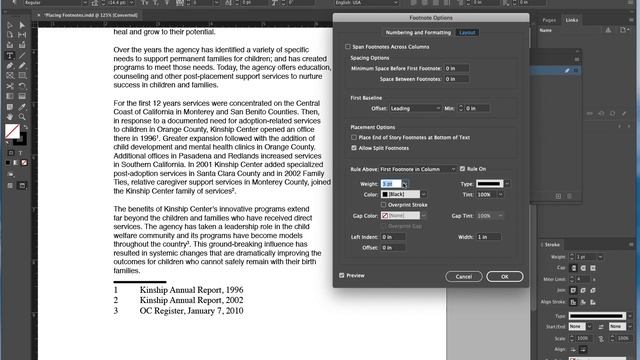The image size is (640, 360).
Task: Select the Eyedropper tool
Action: tap(22, 107)
